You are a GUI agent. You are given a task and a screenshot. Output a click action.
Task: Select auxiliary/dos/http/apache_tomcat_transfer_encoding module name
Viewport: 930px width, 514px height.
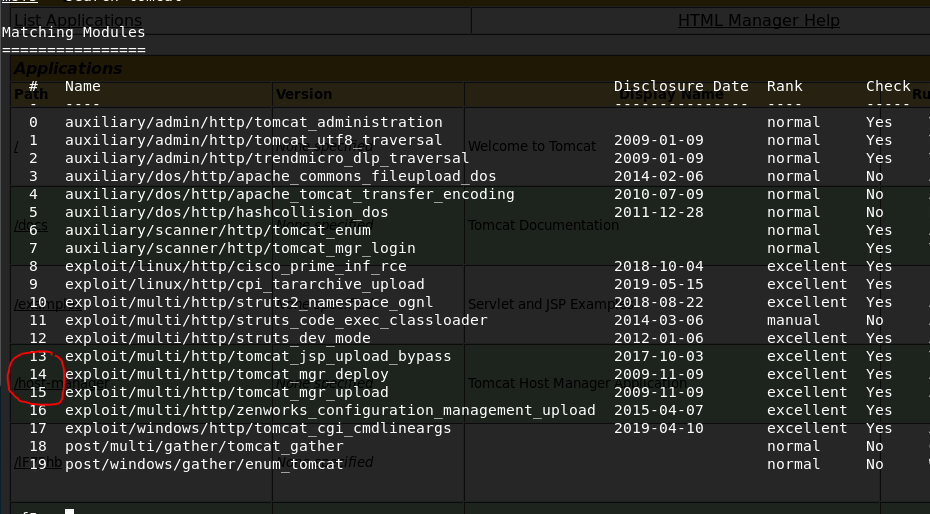coord(289,194)
